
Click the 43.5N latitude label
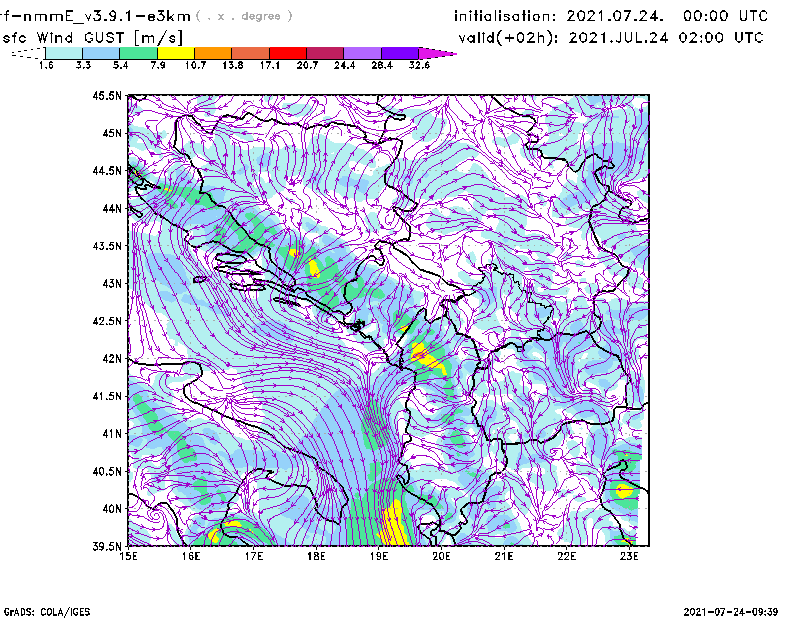point(107,245)
